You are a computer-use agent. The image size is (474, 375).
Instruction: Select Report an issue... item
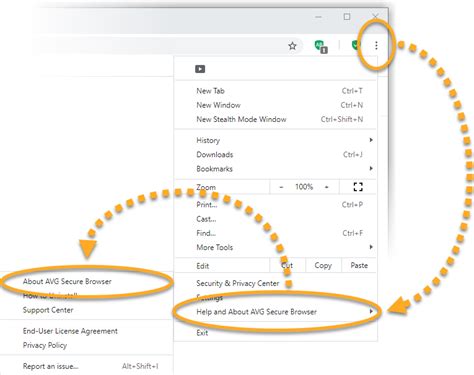pyautogui.click(x=86, y=366)
